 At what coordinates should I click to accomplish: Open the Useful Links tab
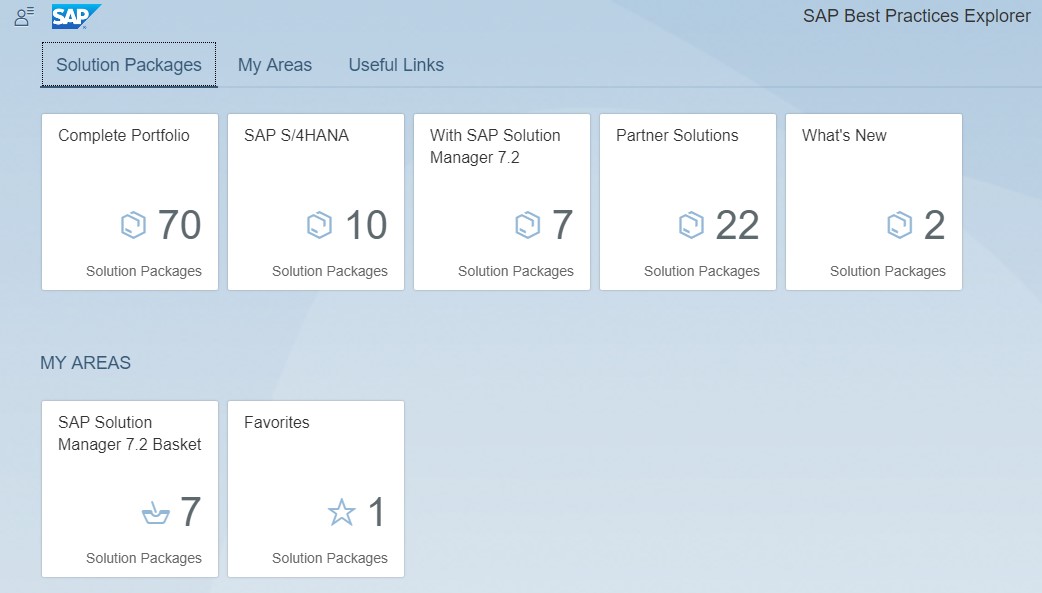(396, 65)
